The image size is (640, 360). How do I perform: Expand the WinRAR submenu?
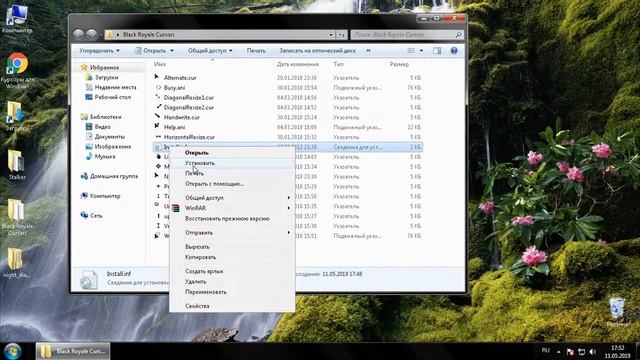[x=289, y=208]
